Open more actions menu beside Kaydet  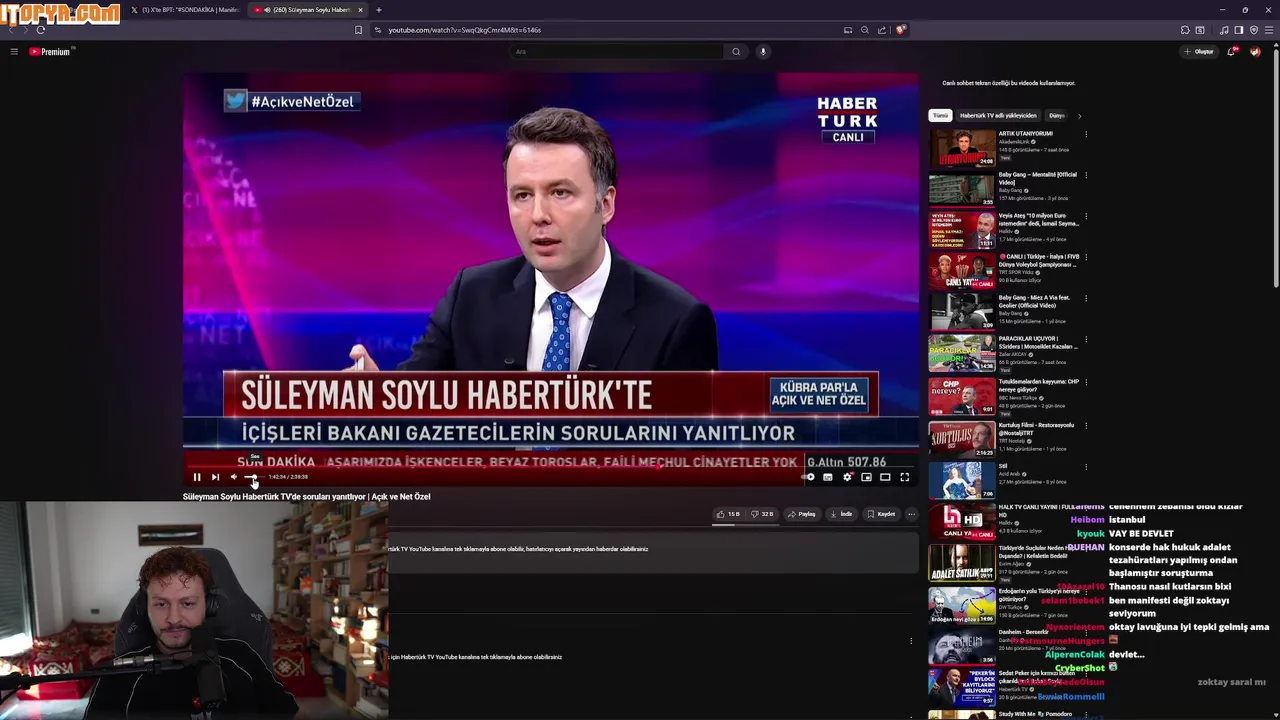click(x=911, y=514)
